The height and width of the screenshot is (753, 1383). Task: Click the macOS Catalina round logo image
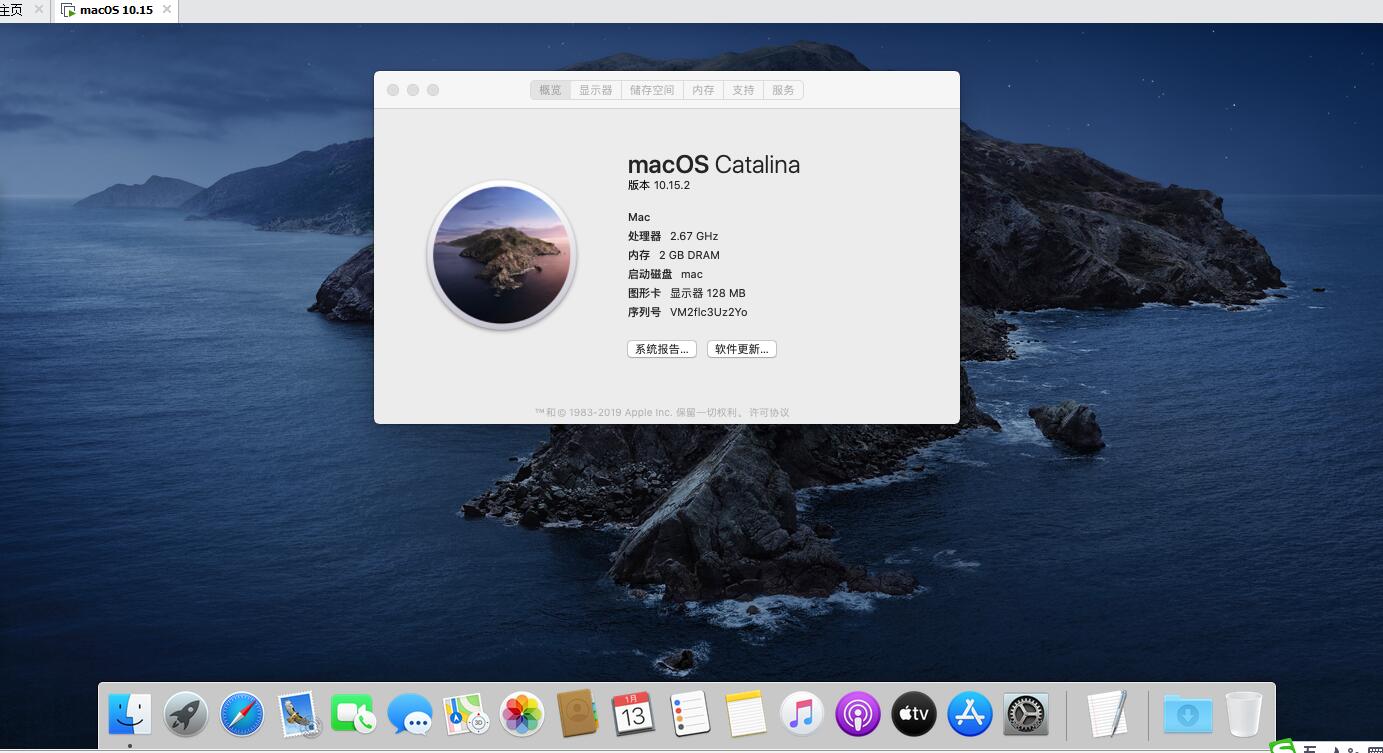pos(502,255)
